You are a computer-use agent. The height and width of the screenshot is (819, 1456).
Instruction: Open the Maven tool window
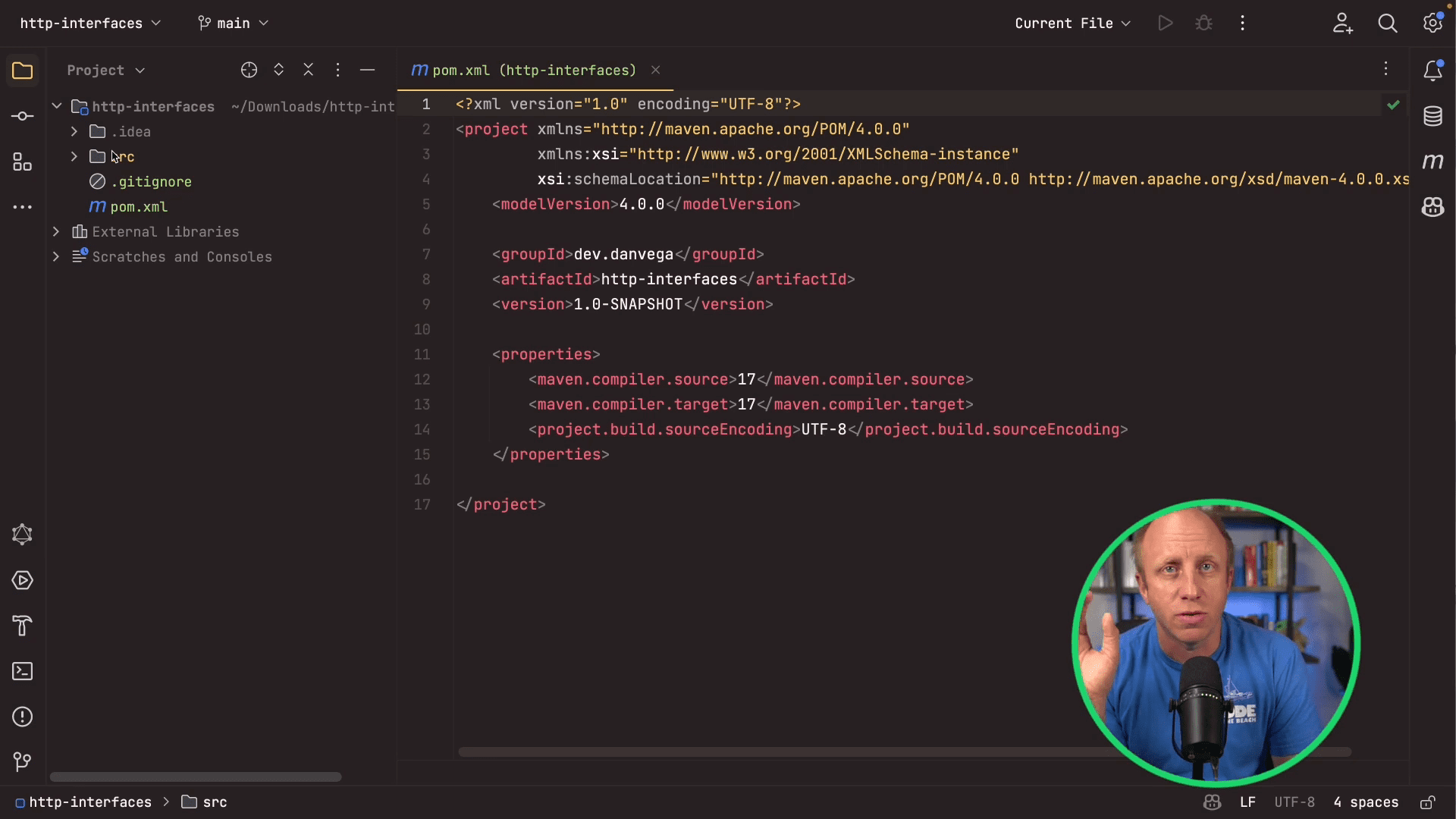pyautogui.click(x=1433, y=161)
